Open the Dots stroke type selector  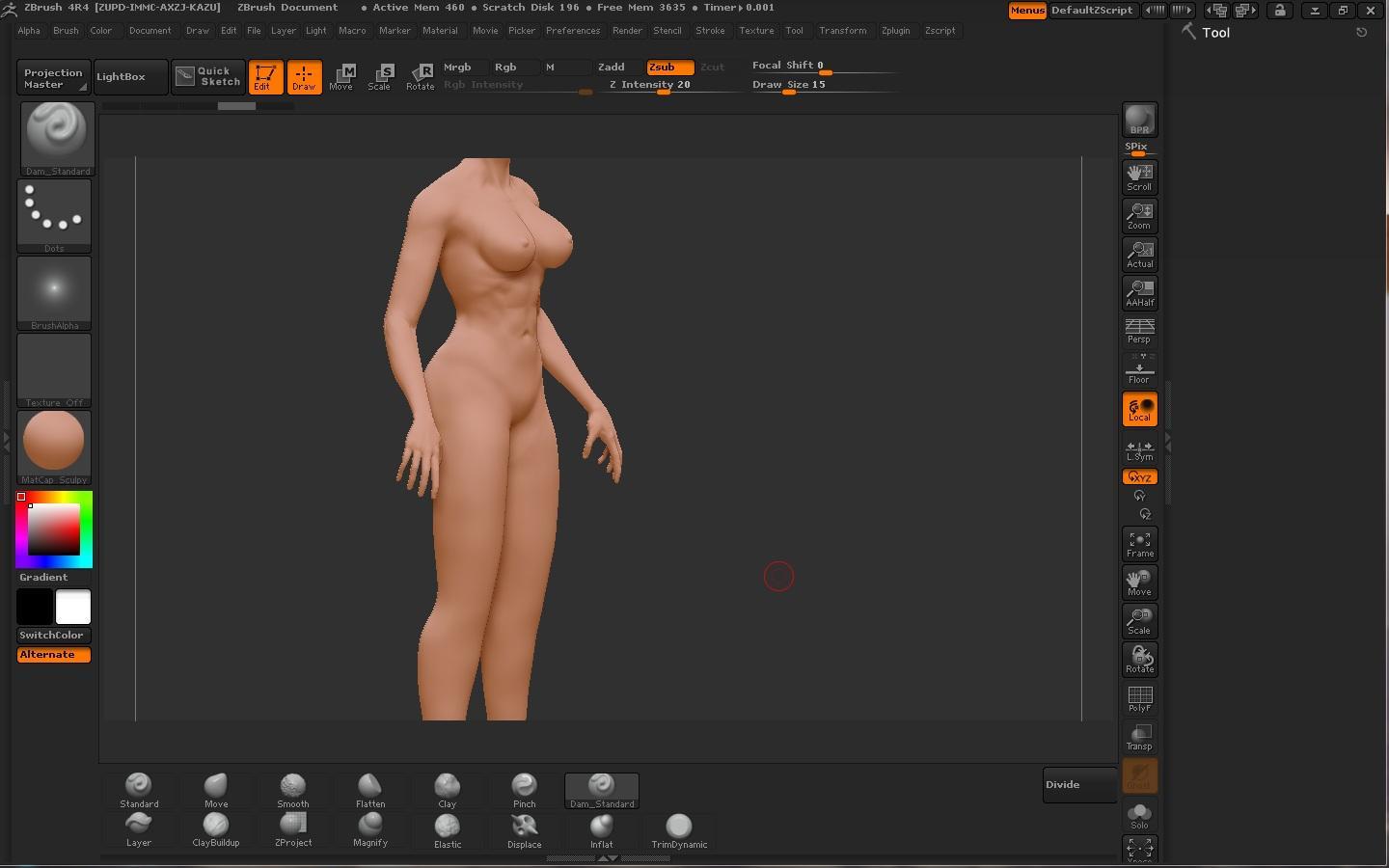coord(54,216)
